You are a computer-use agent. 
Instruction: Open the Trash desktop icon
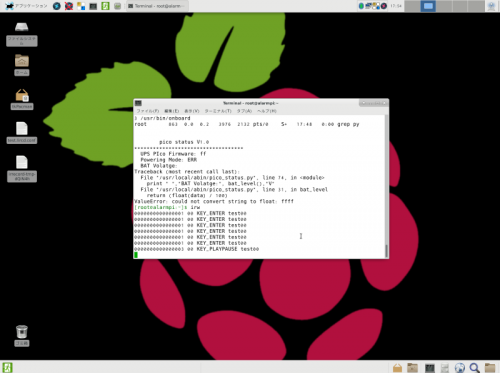[x=22, y=335]
